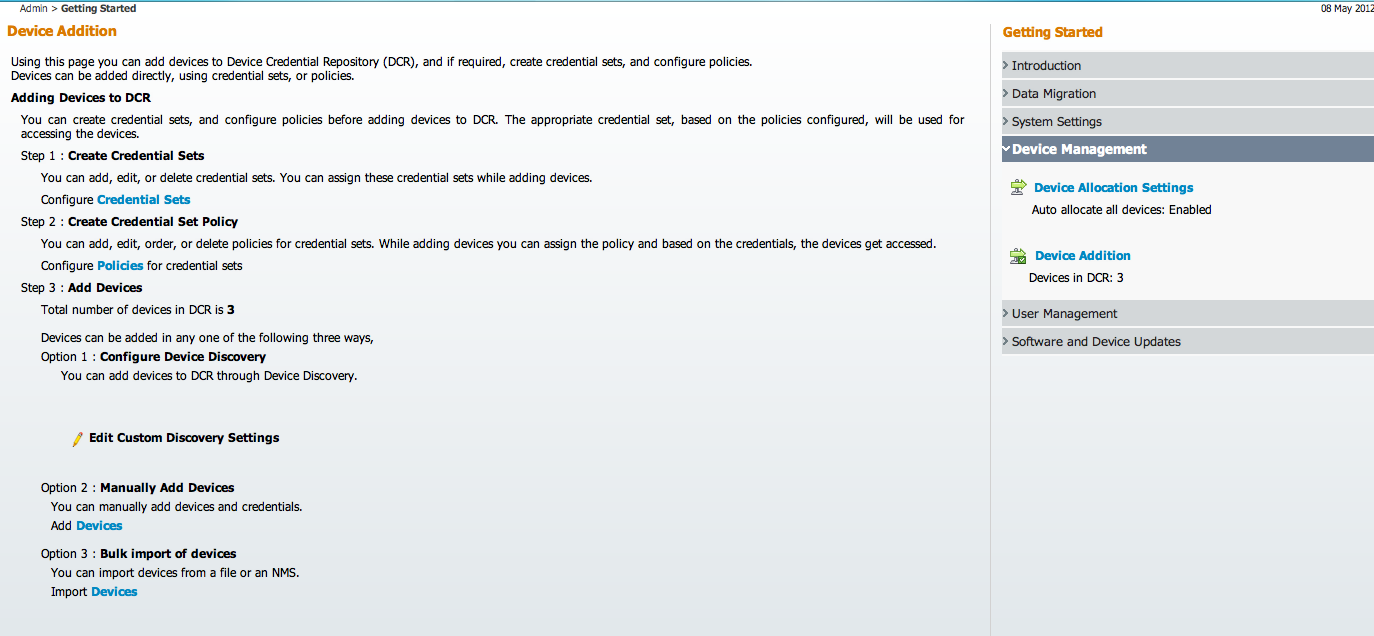Image resolution: width=1374 pixels, height=636 pixels.
Task: Open Policies link for credential sets
Action: pos(120,266)
